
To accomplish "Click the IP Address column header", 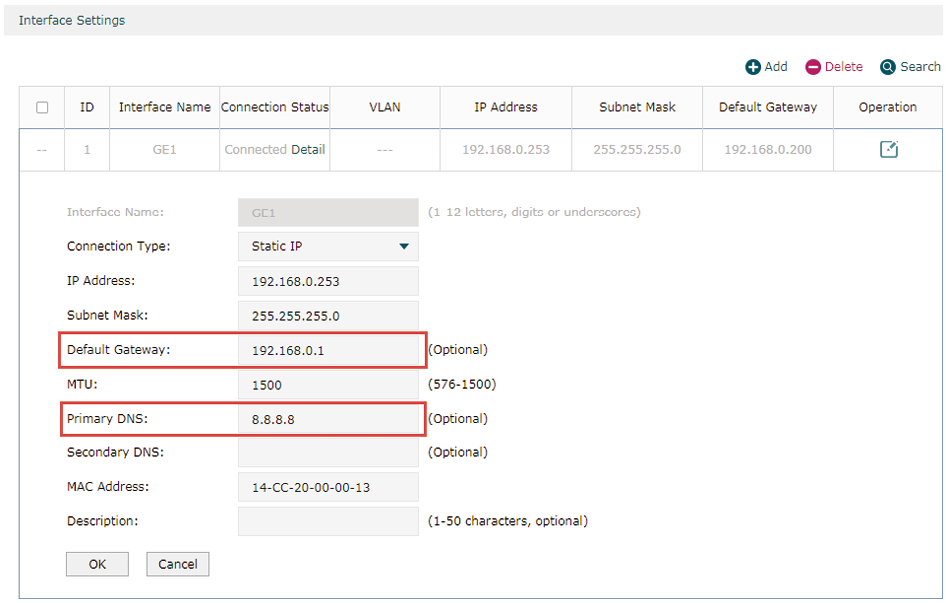I will click(506, 107).
